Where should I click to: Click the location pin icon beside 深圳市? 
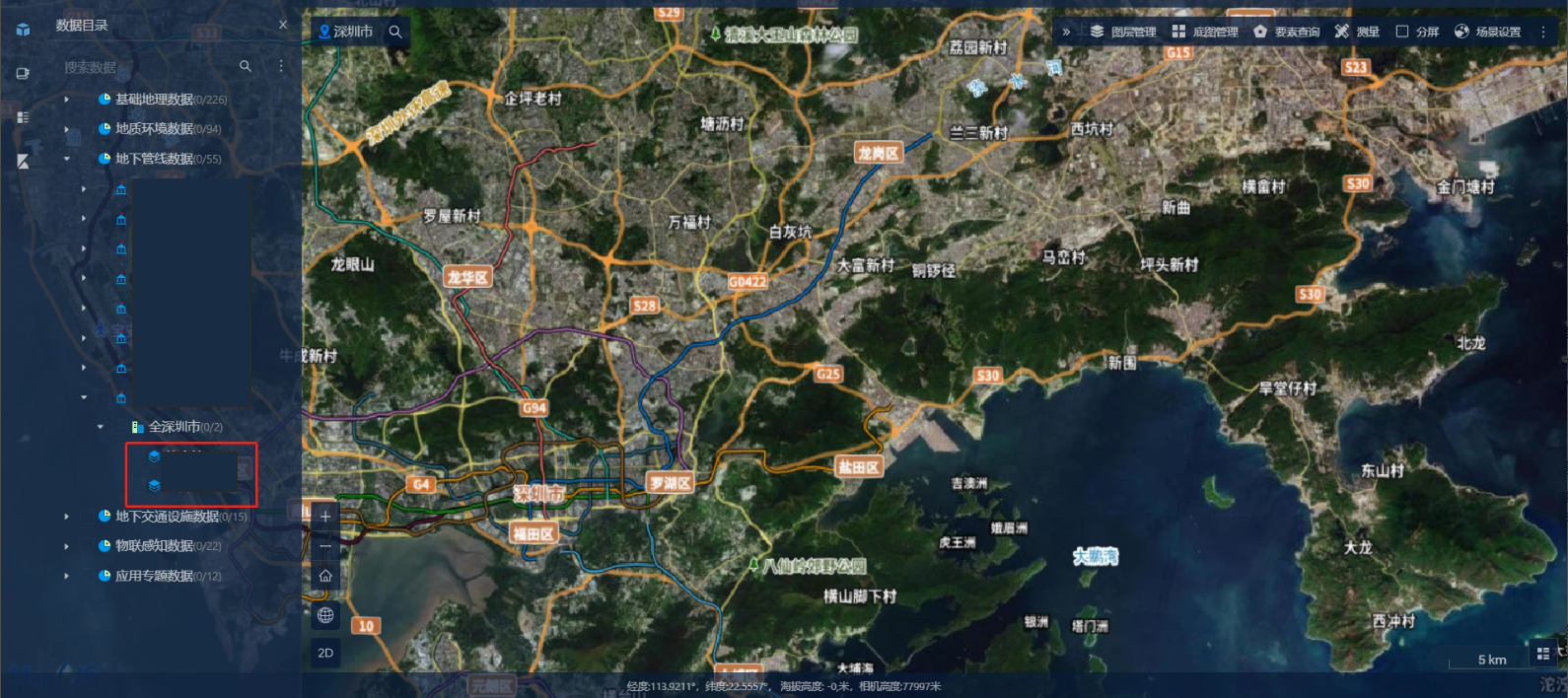pyautogui.click(x=323, y=32)
